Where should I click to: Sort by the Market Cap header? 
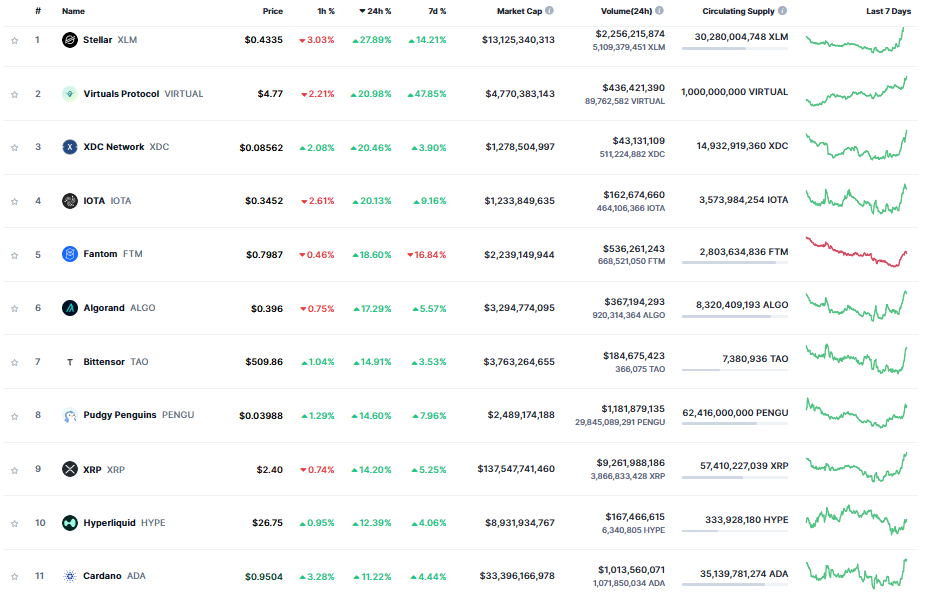click(x=519, y=11)
